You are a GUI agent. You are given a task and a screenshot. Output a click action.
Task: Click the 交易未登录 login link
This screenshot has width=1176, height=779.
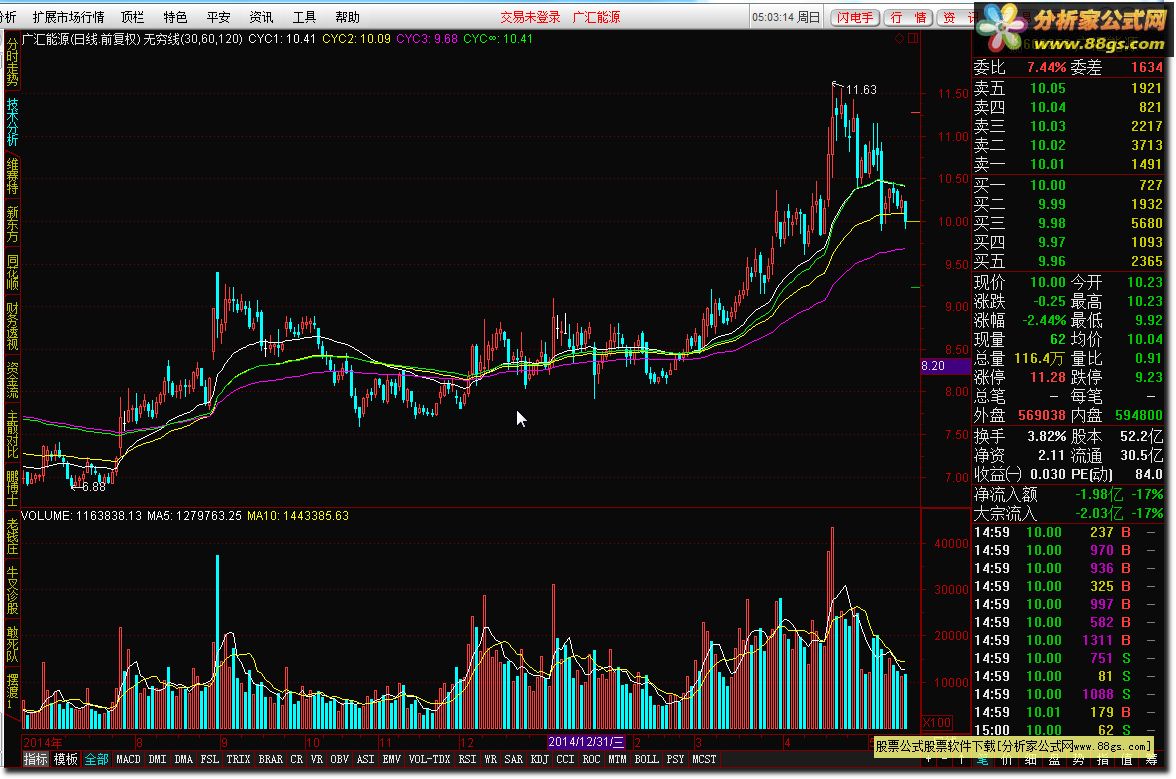pyautogui.click(x=530, y=16)
